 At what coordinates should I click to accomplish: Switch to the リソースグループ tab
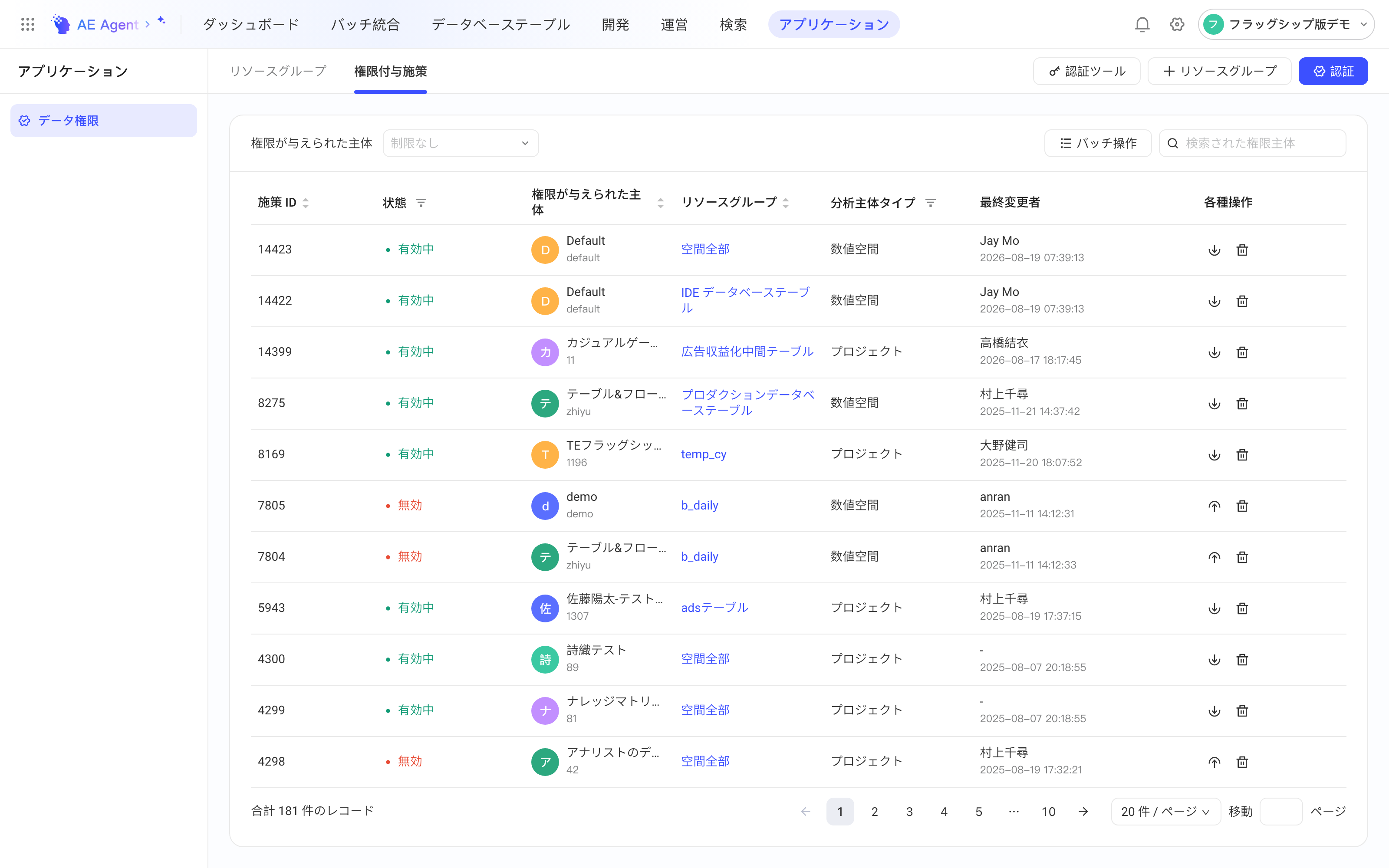click(278, 71)
